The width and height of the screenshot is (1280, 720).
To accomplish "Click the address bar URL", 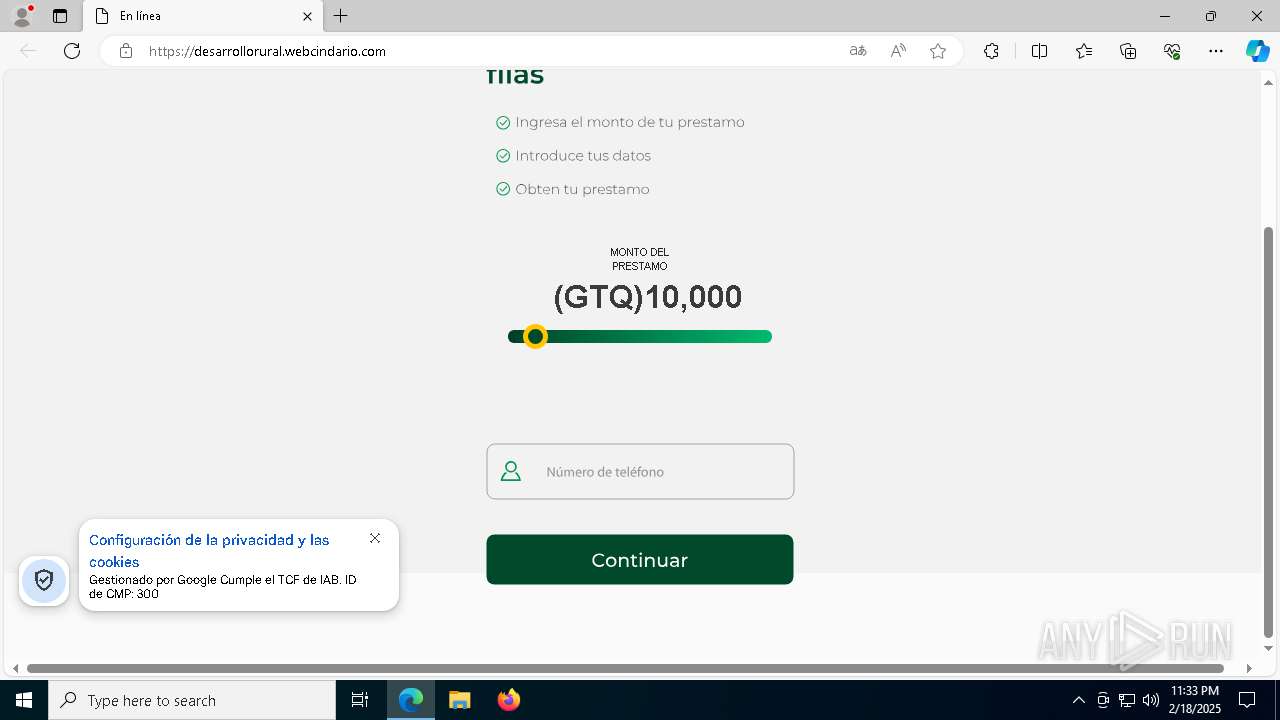I will pos(267,51).
